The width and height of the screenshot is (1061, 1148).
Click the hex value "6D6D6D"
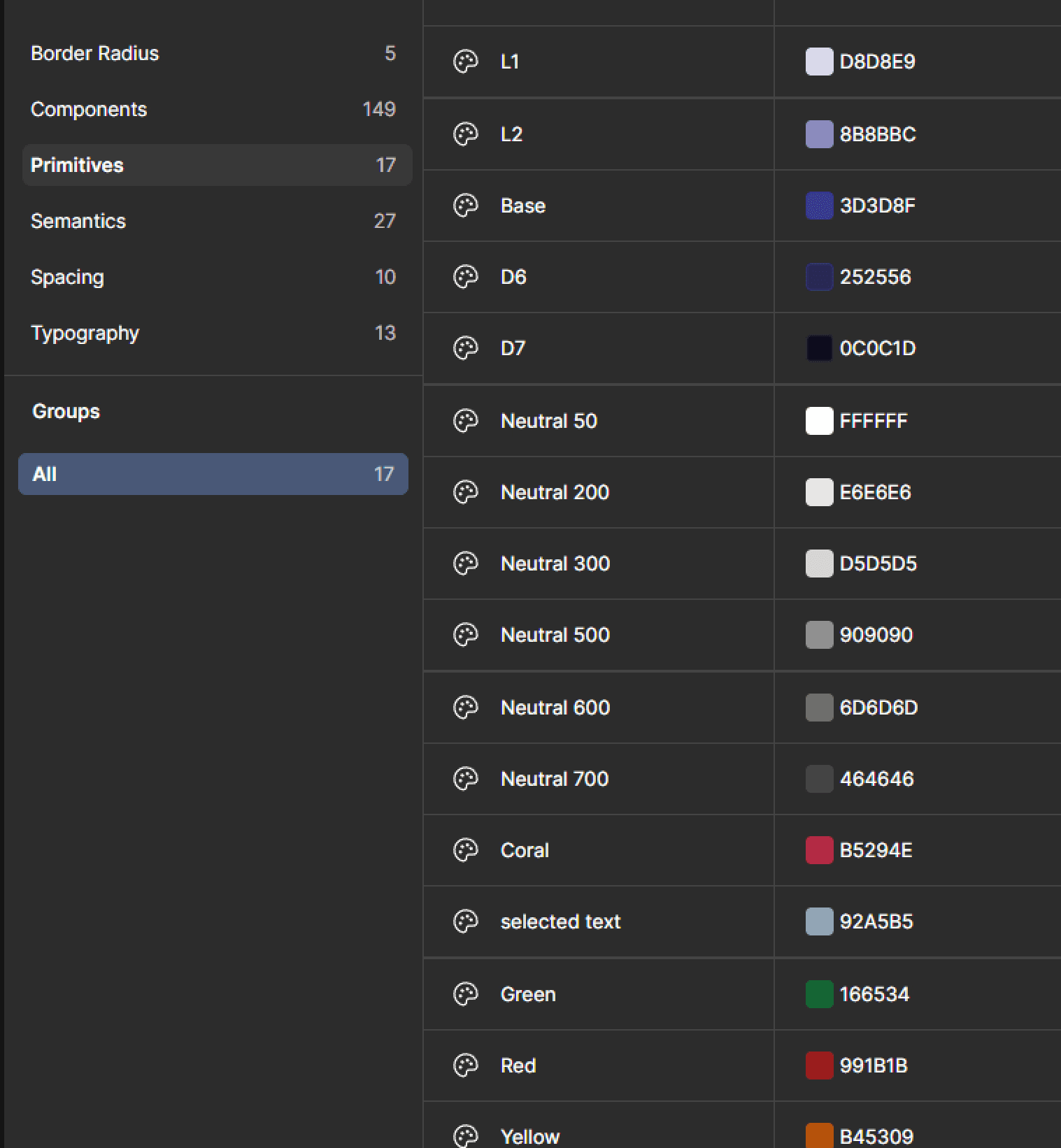(x=878, y=708)
